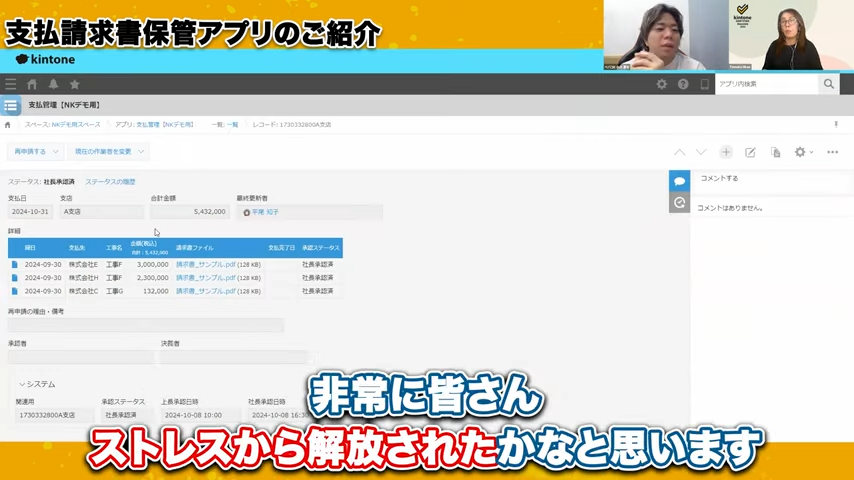Click the amount cell 132,000
This screenshot has height=480, width=854.
155,291
